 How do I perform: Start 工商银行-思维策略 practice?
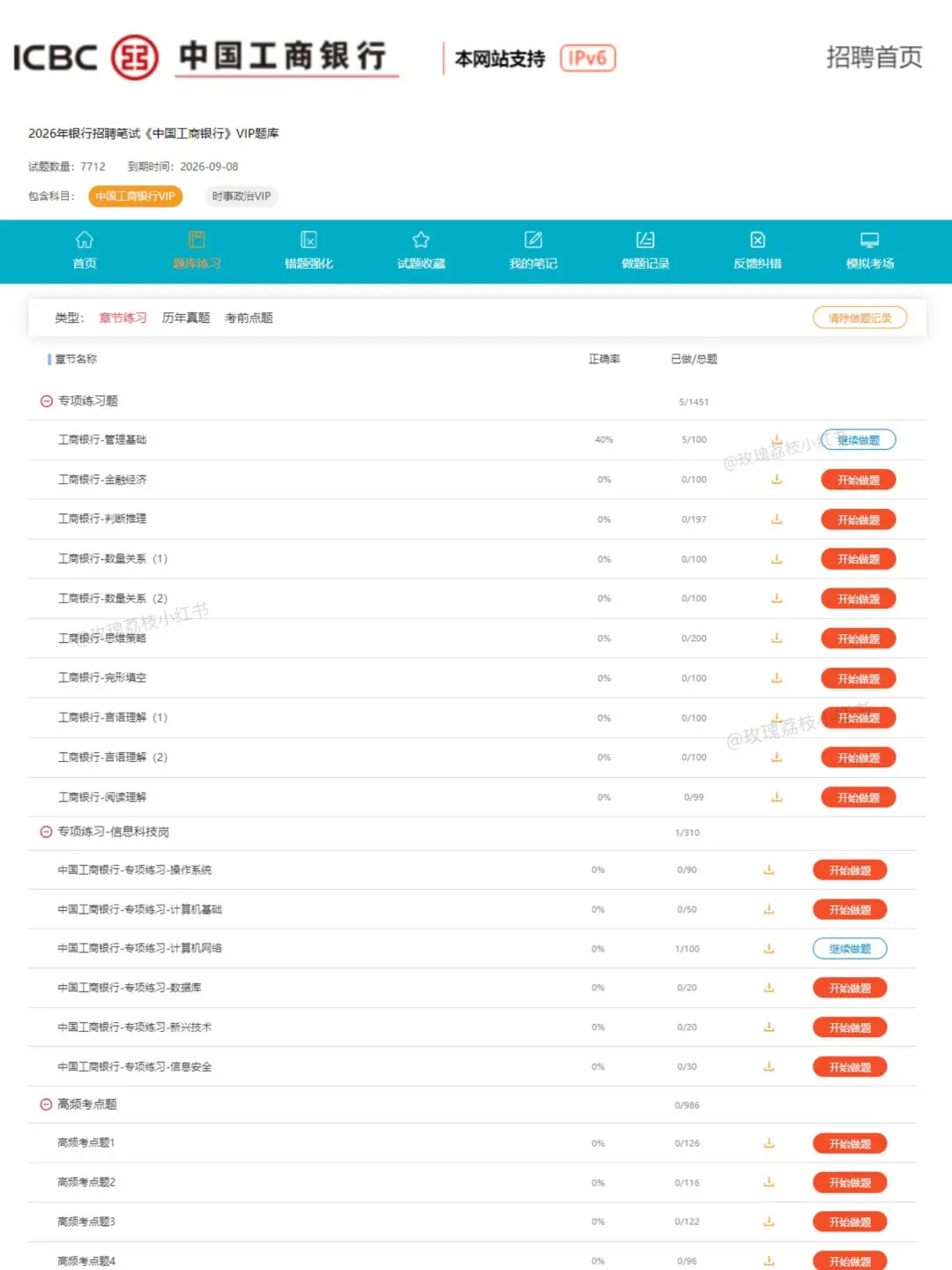859,639
